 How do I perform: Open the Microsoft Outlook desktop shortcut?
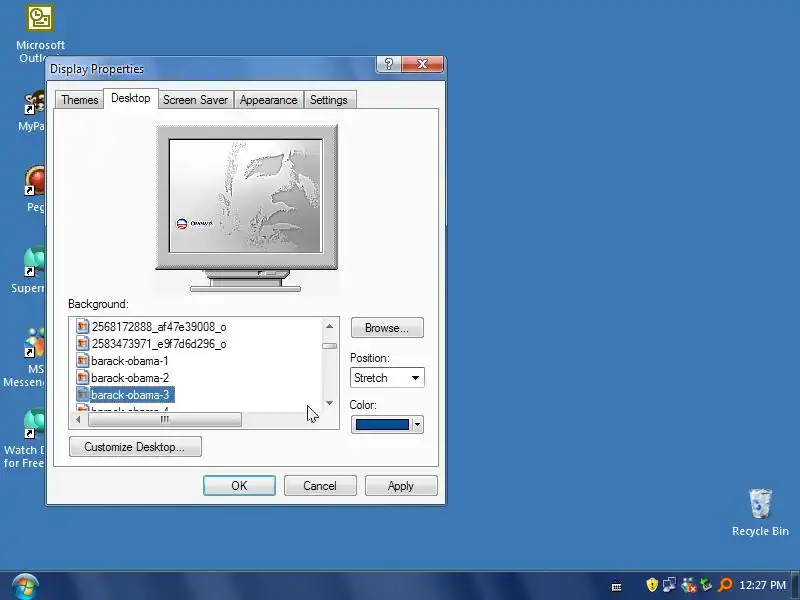(40, 33)
